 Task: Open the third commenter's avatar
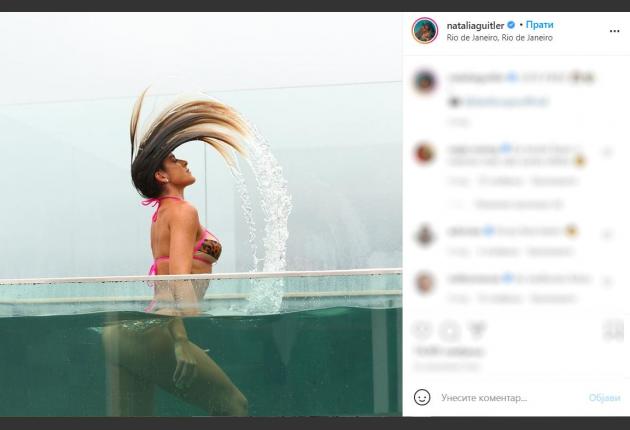(x=424, y=235)
